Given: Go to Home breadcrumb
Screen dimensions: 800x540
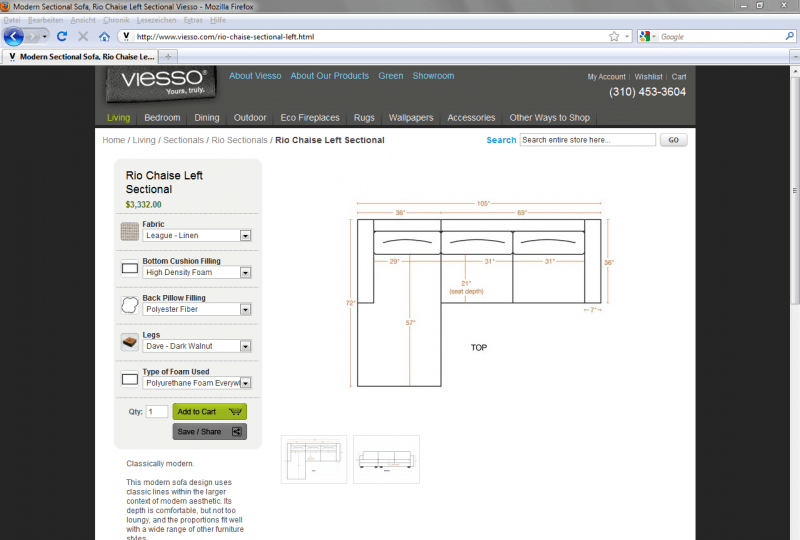Looking at the screenshot, I should [x=113, y=140].
